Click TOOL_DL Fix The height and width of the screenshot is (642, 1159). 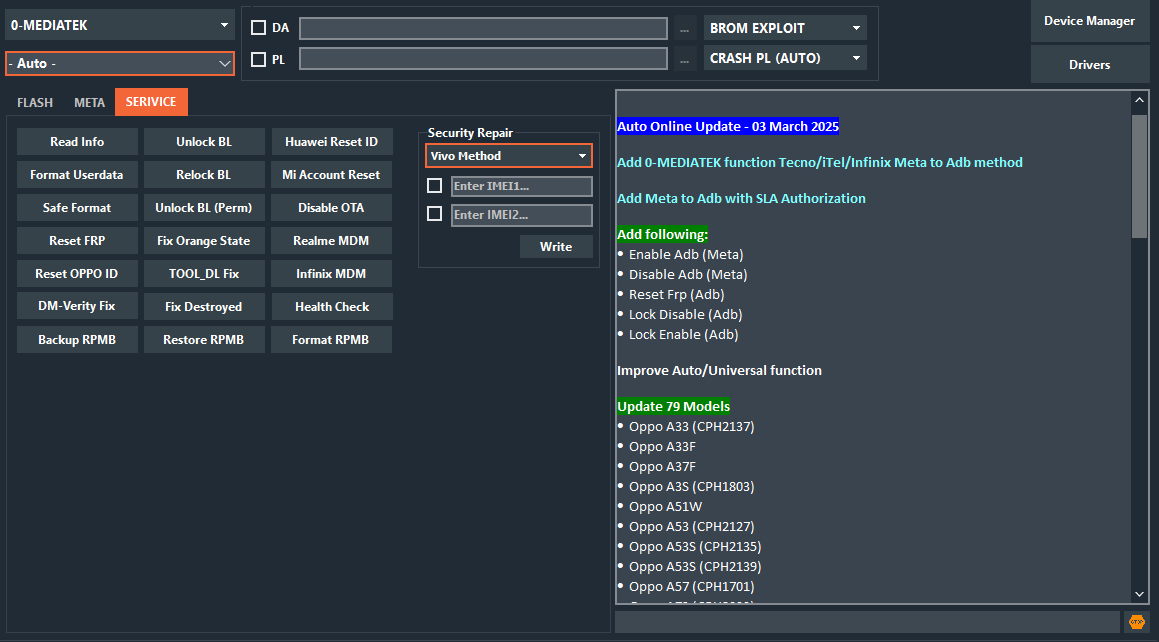(x=204, y=273)
